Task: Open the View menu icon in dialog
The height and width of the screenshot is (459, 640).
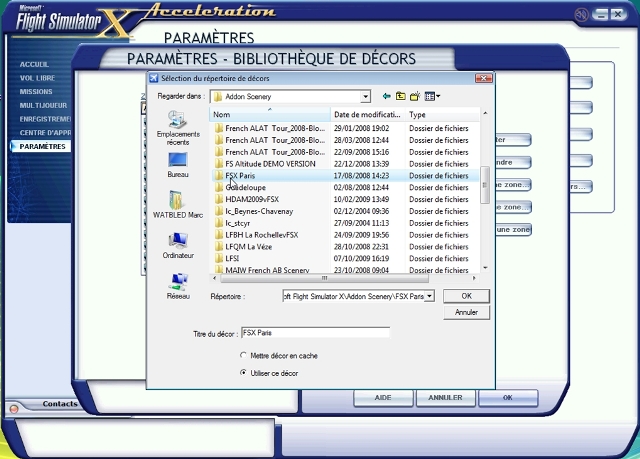Action: pyautogui.click(x=432, y=96)
